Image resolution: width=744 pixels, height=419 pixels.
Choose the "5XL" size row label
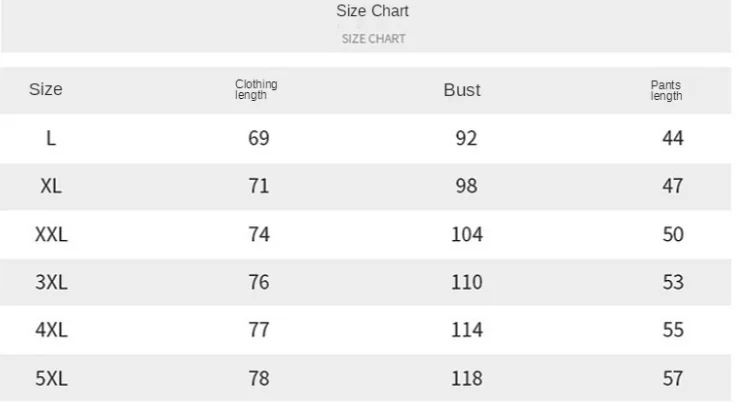coord(51,378)
